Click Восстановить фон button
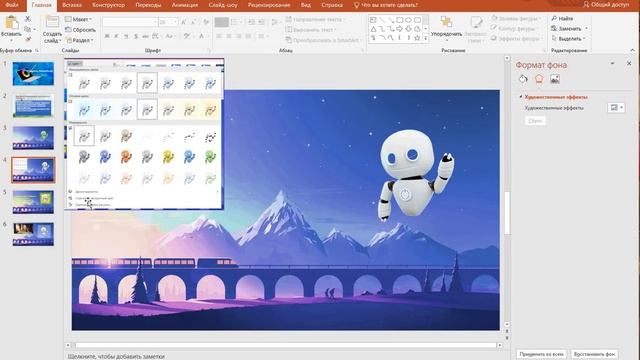The width and height of the screenshot is (640, 360). coord(594,354)
